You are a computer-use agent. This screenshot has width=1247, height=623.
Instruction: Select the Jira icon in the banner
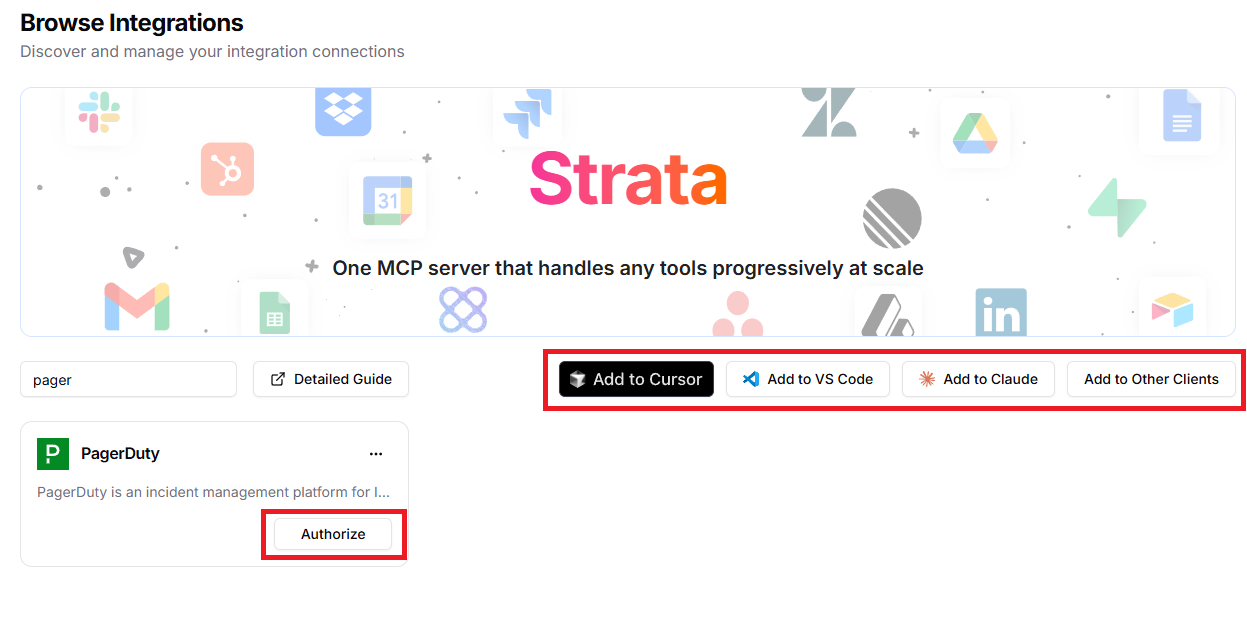click(528, 112)
